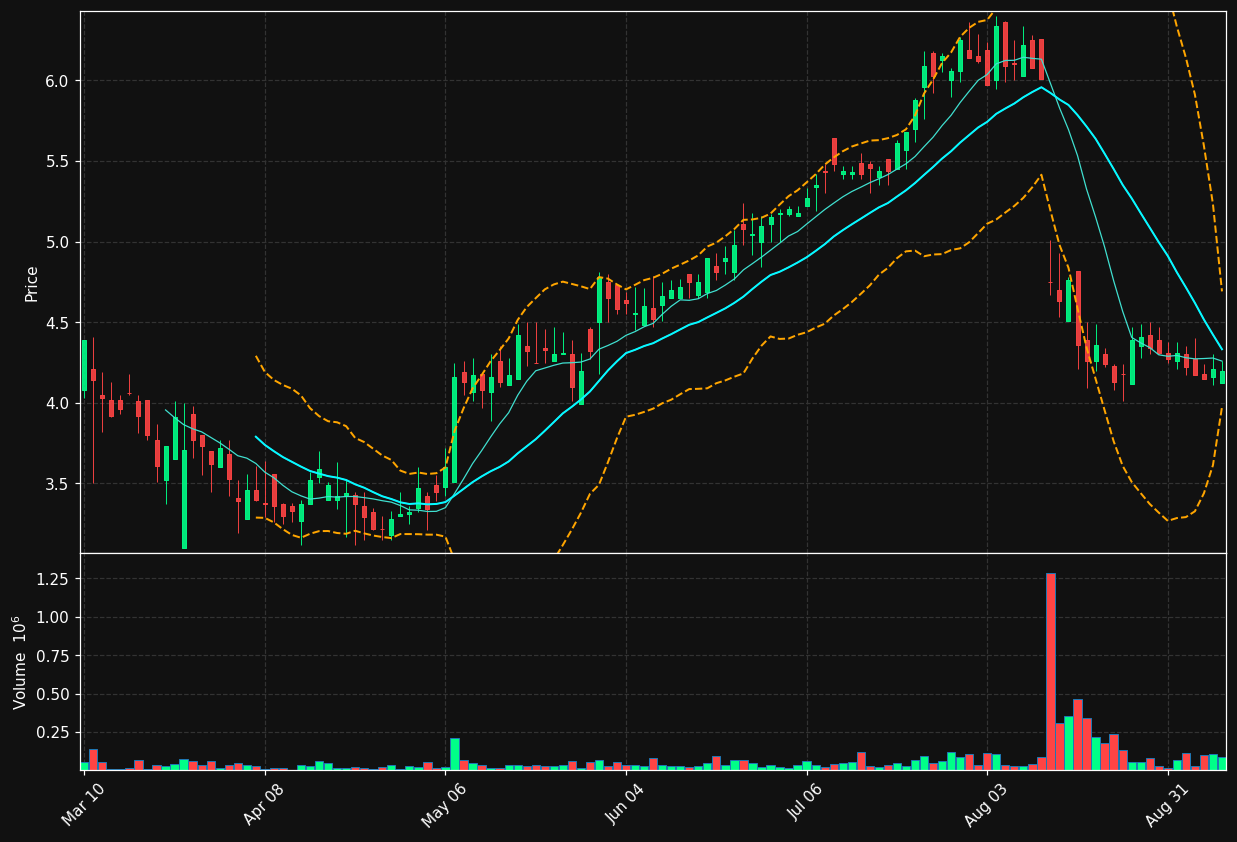Select the 4.5 price tick label

click(59, 323)
